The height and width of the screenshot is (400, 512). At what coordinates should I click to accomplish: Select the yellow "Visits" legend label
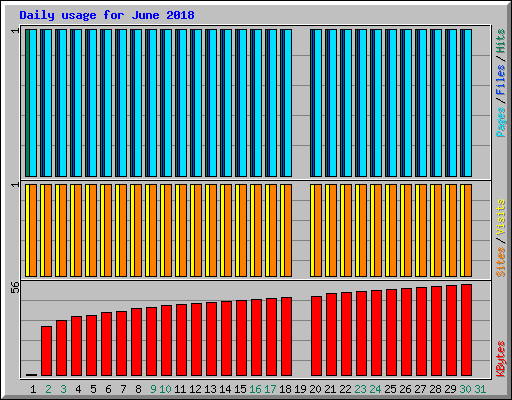pos(500,217)
